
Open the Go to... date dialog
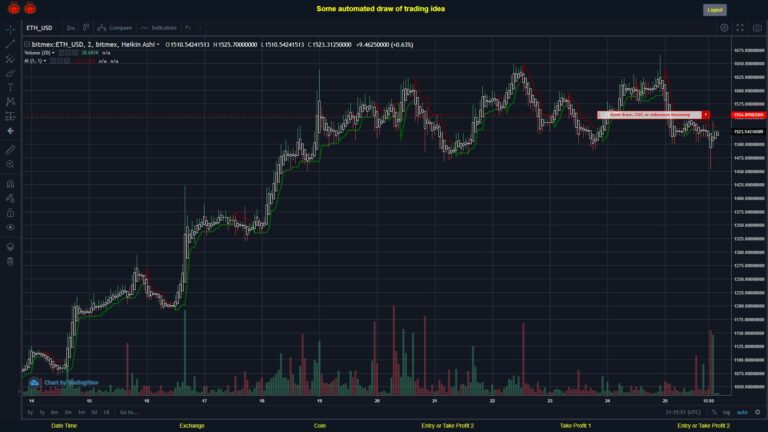click(128, 412)
